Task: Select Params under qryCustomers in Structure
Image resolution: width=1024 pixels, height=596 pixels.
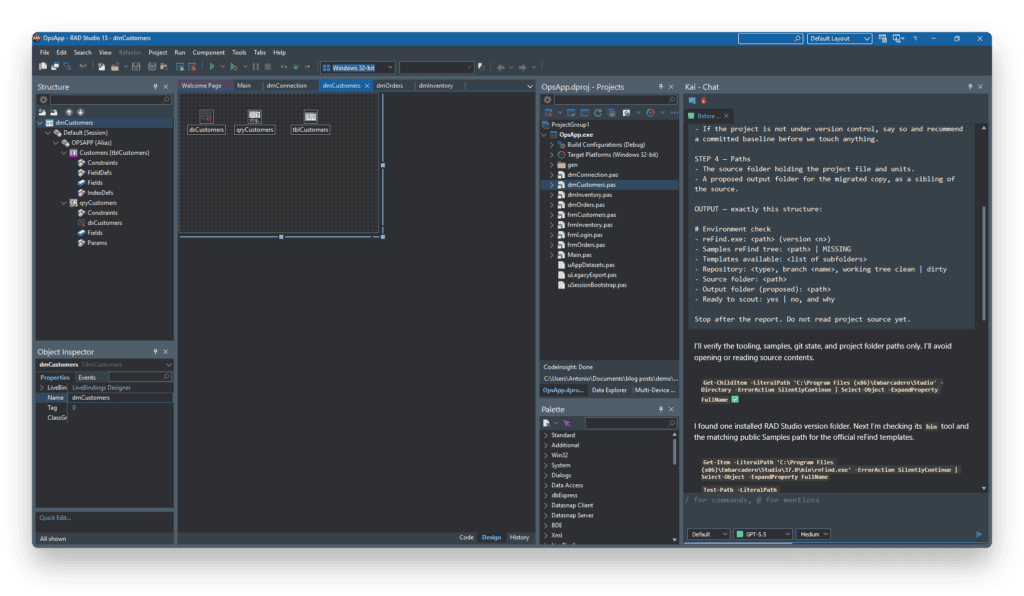Action: (x=97, y=243)
